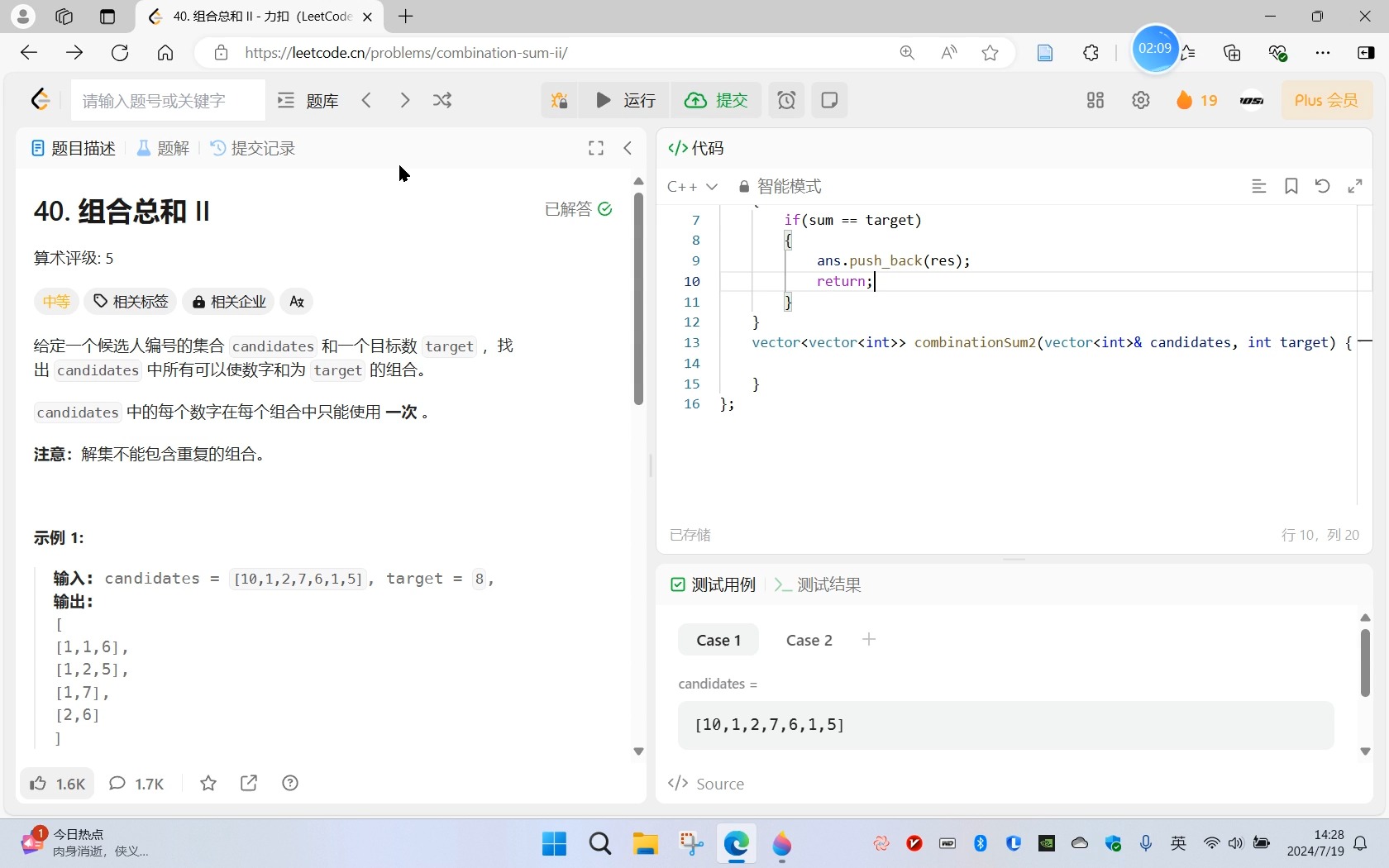1389x868 pixels.
Task: Open the scratchpad note icon
Action: tap(829, 100)
